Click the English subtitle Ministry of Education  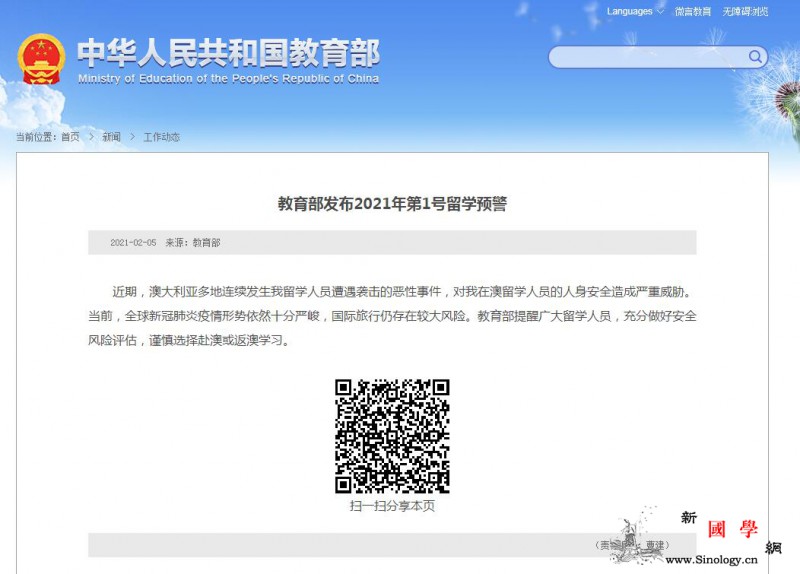click(228, 79)
